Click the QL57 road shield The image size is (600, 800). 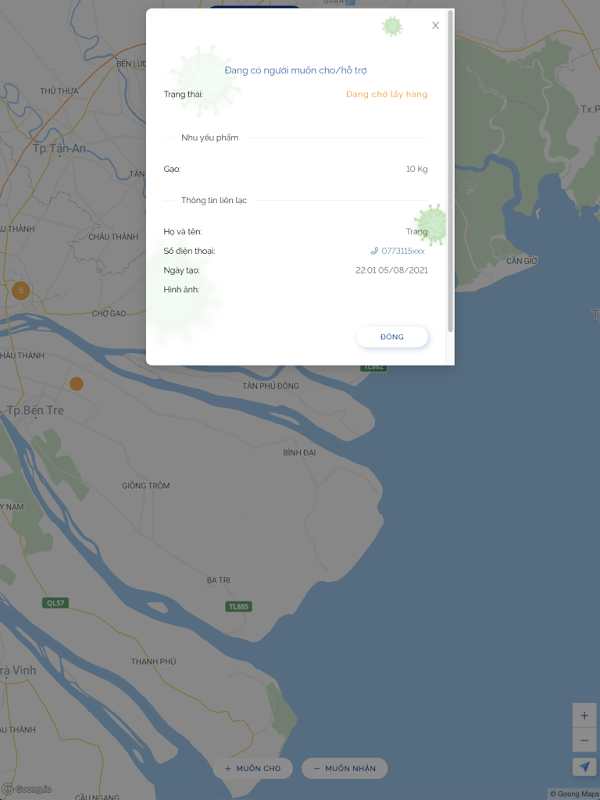pyautogui.click(x=55, y=603)
